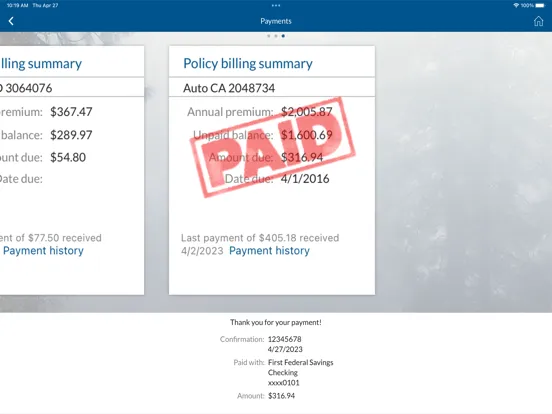The height and width of the screenshot is (414, 552).
Task: Tap the three-dot multitasking indicator
Action: click(276, 5)
